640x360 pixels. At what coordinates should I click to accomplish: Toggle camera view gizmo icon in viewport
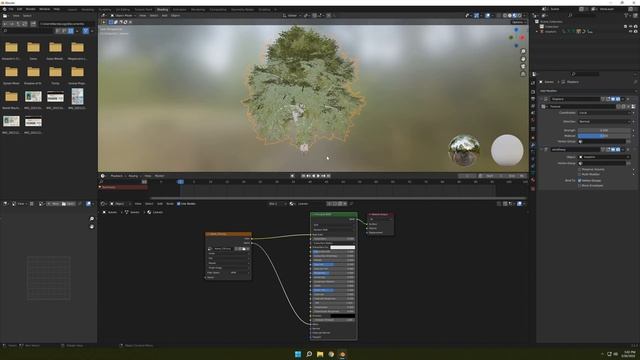pos(523,66)
